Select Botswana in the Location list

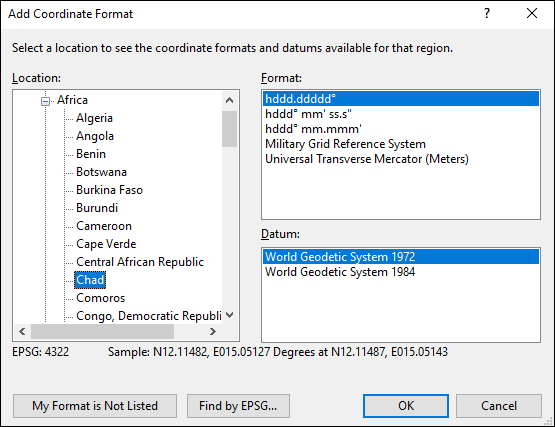tap(101, 172)
